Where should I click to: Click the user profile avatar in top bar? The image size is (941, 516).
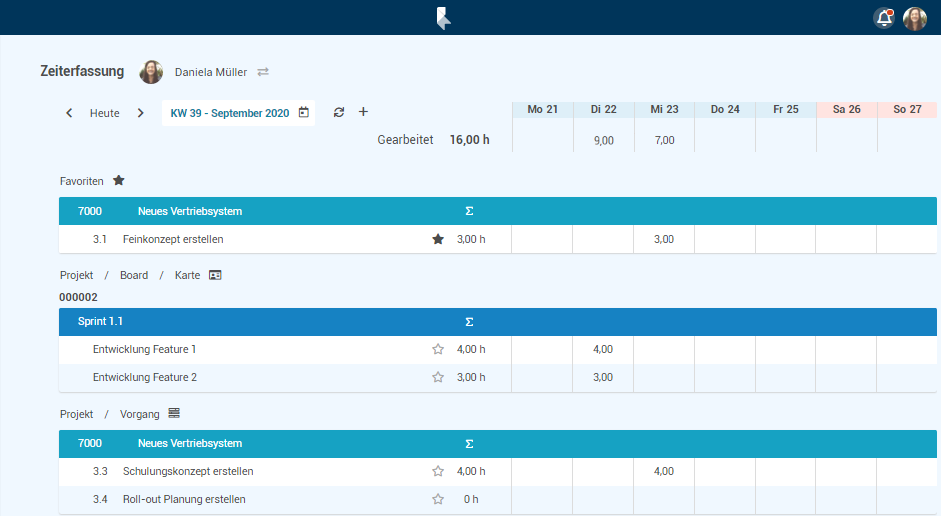(915, 18)
